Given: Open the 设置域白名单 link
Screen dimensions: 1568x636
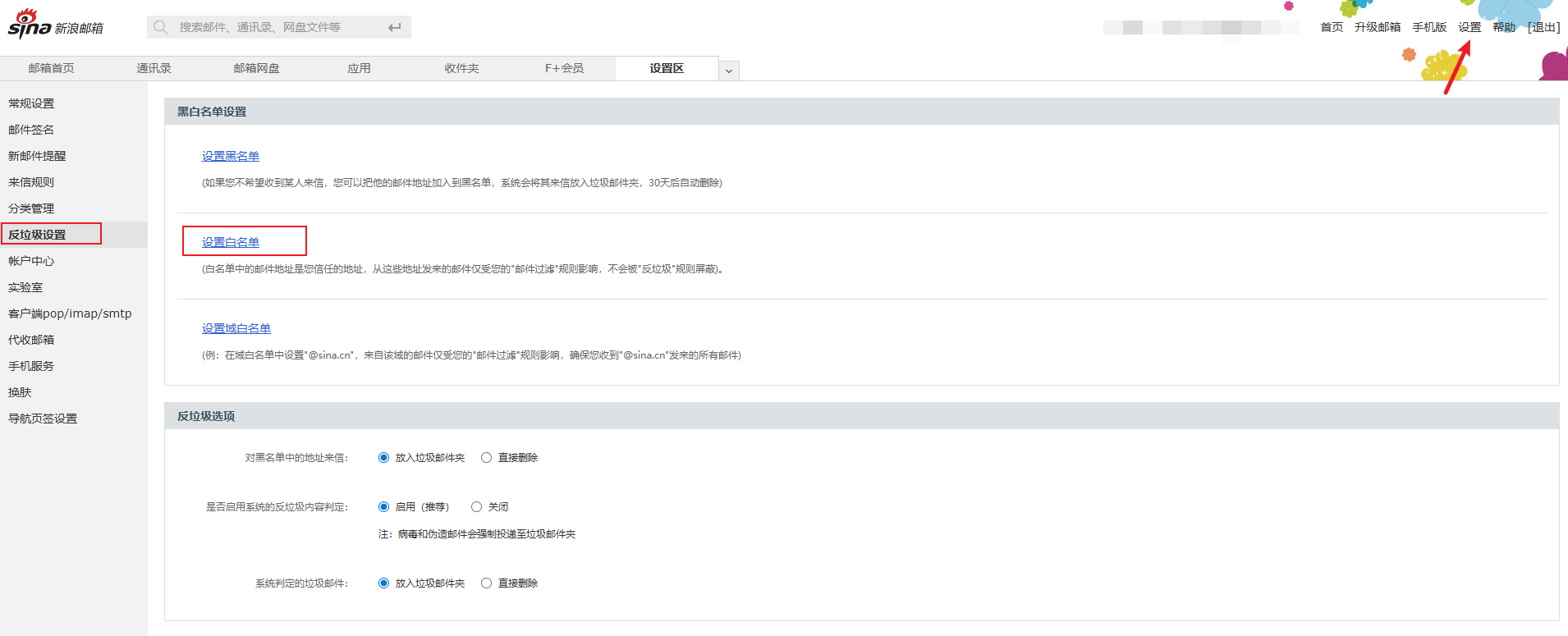Looking at the screenshot, I should pyautogui.click(x=236, y=328).
